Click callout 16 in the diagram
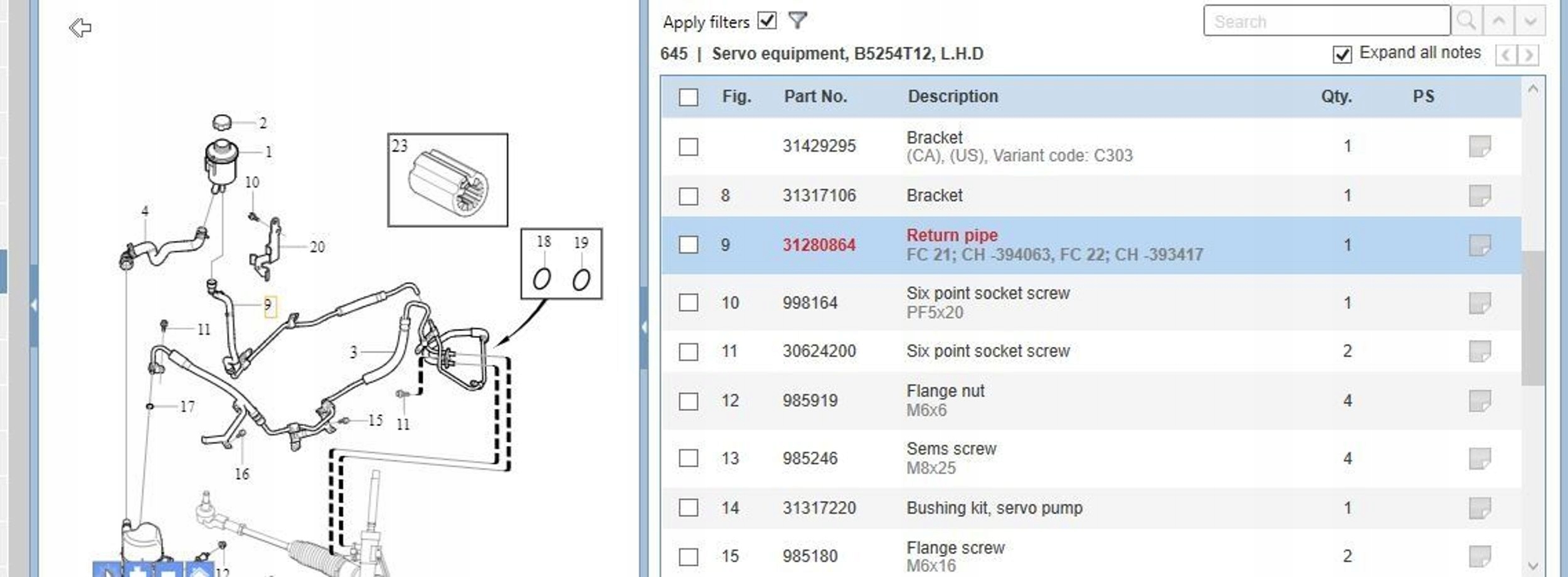This screenshot has width=1568, height=577. click(242, 474)
